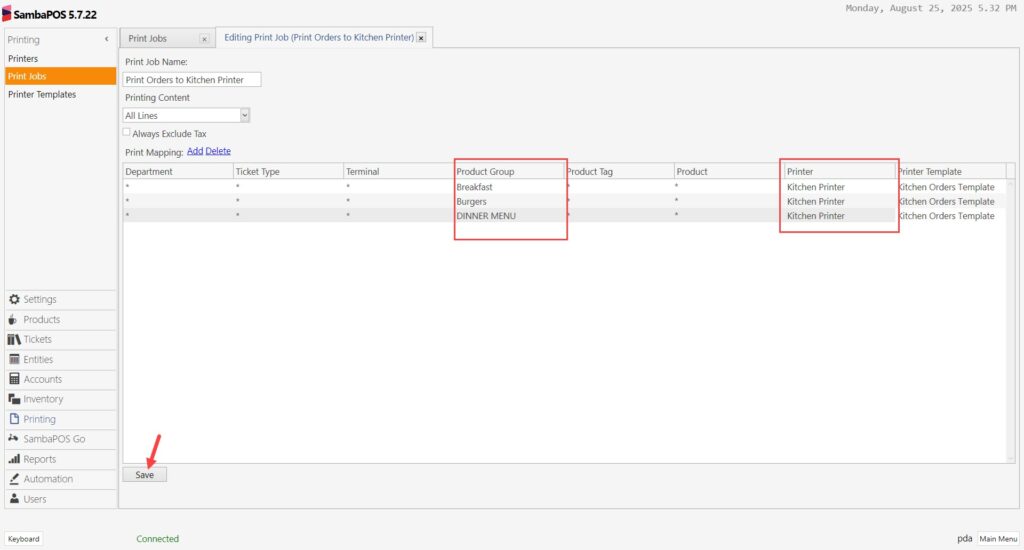Click the Reports bar chart icon
The width and height of the screenshot is (1024, 550).
(14, 459)
